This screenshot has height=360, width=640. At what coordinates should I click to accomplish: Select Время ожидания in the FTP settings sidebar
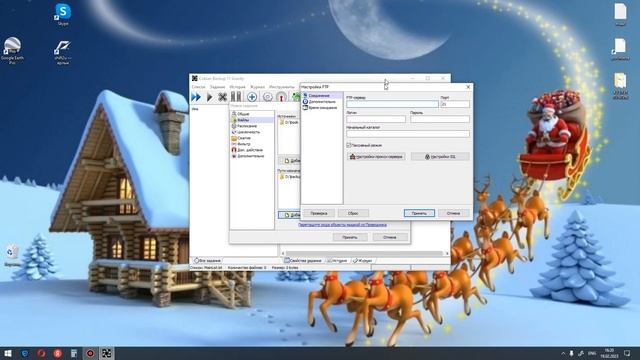(x=322, y=108)
